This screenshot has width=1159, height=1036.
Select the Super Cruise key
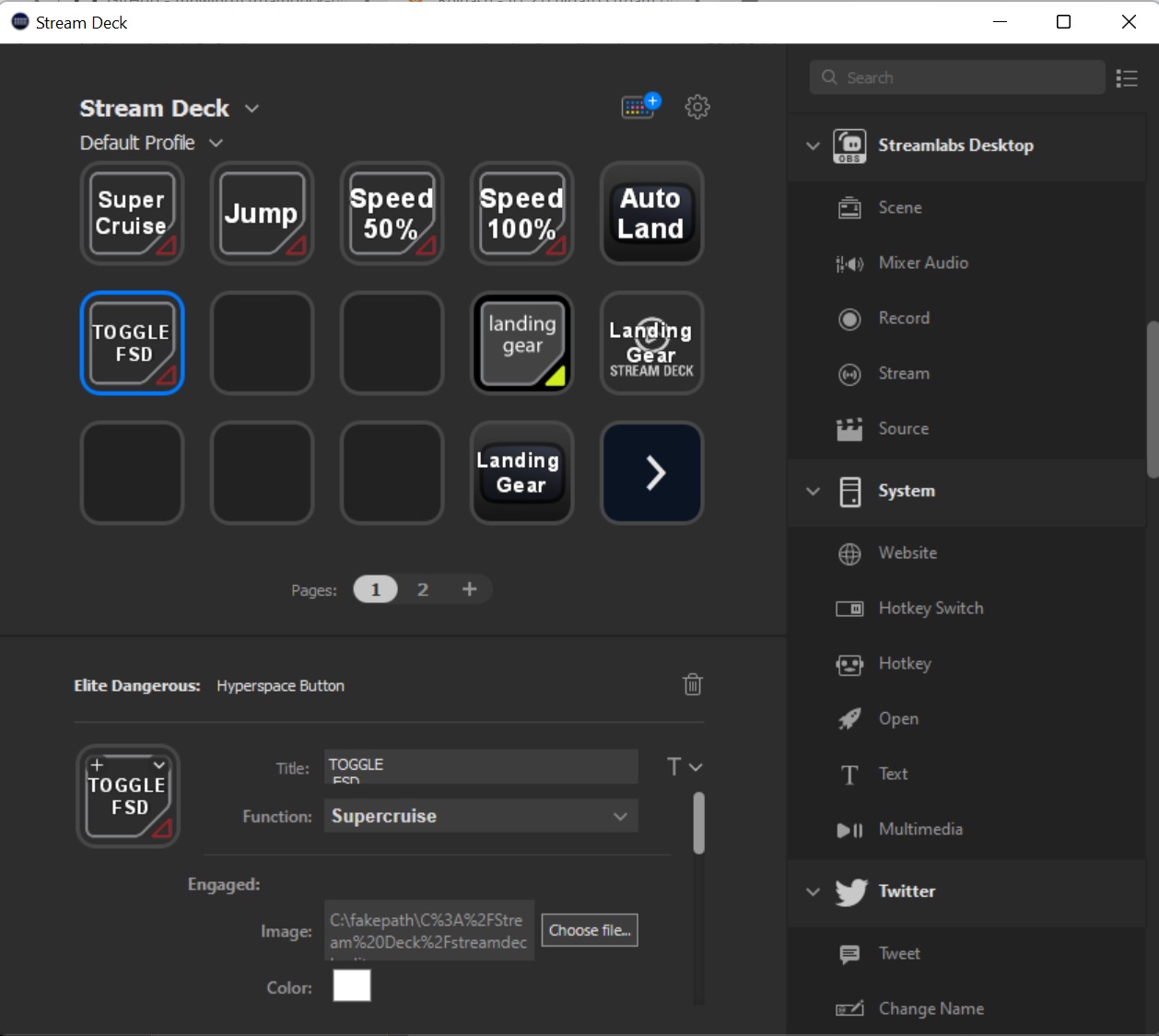132,213
